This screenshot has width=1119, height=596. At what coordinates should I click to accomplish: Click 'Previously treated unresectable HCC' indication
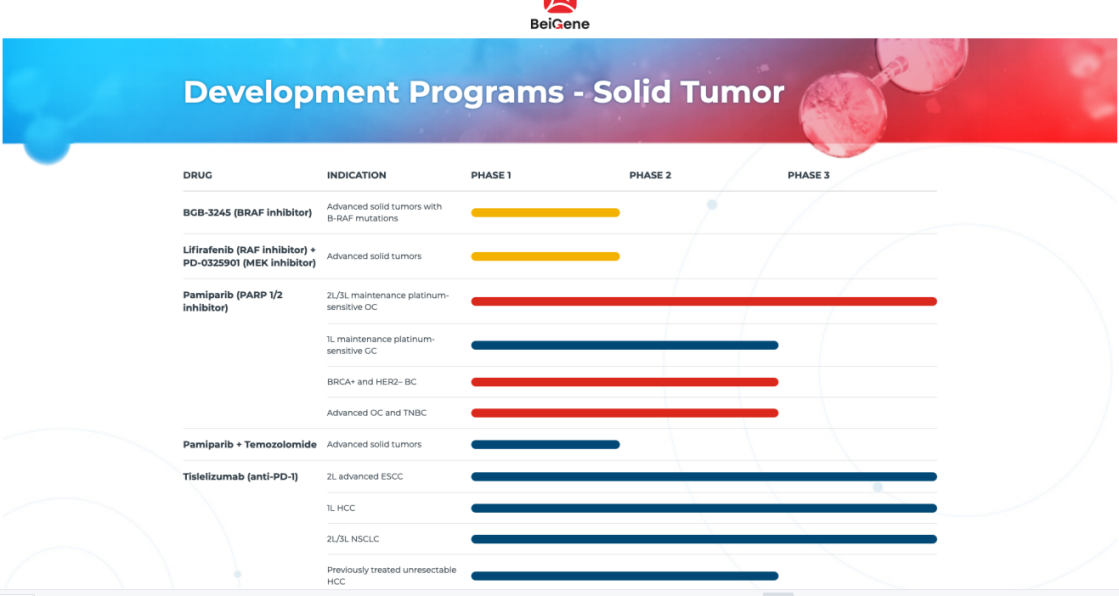click(392, 575)
